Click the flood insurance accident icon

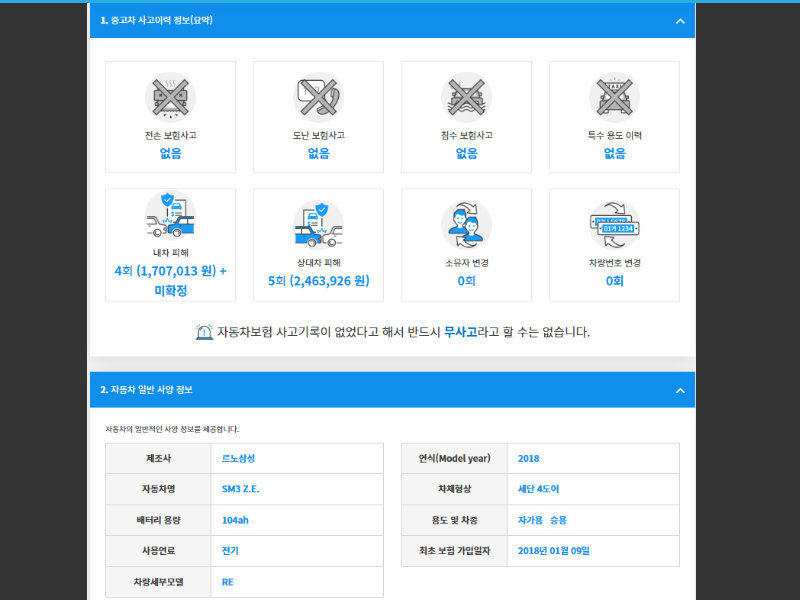tap(466, 97)
